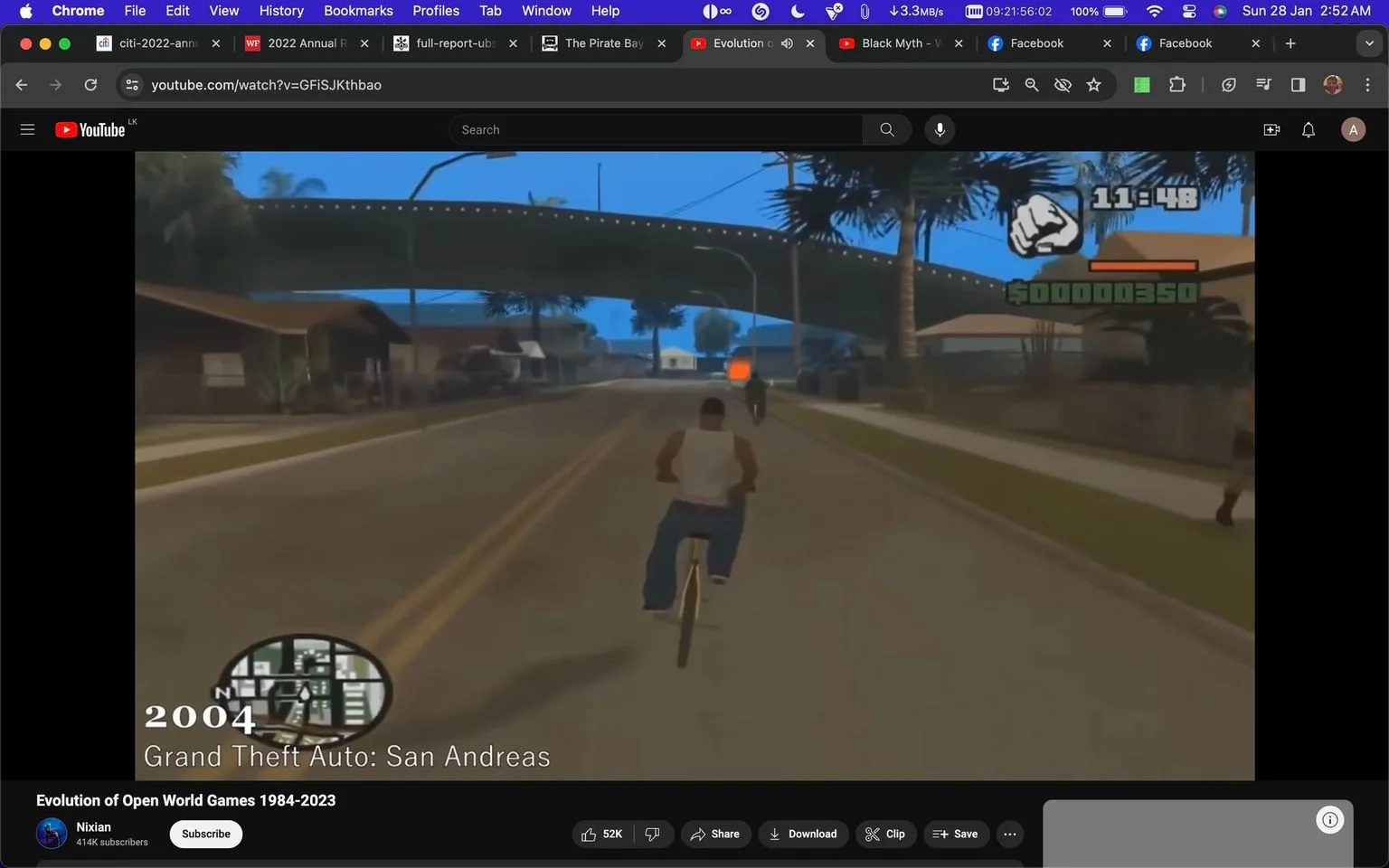Open the YouTube guide hamburger menu
Image resolution: width=1389 pixels, height=868 pixels.
point(27,129)
